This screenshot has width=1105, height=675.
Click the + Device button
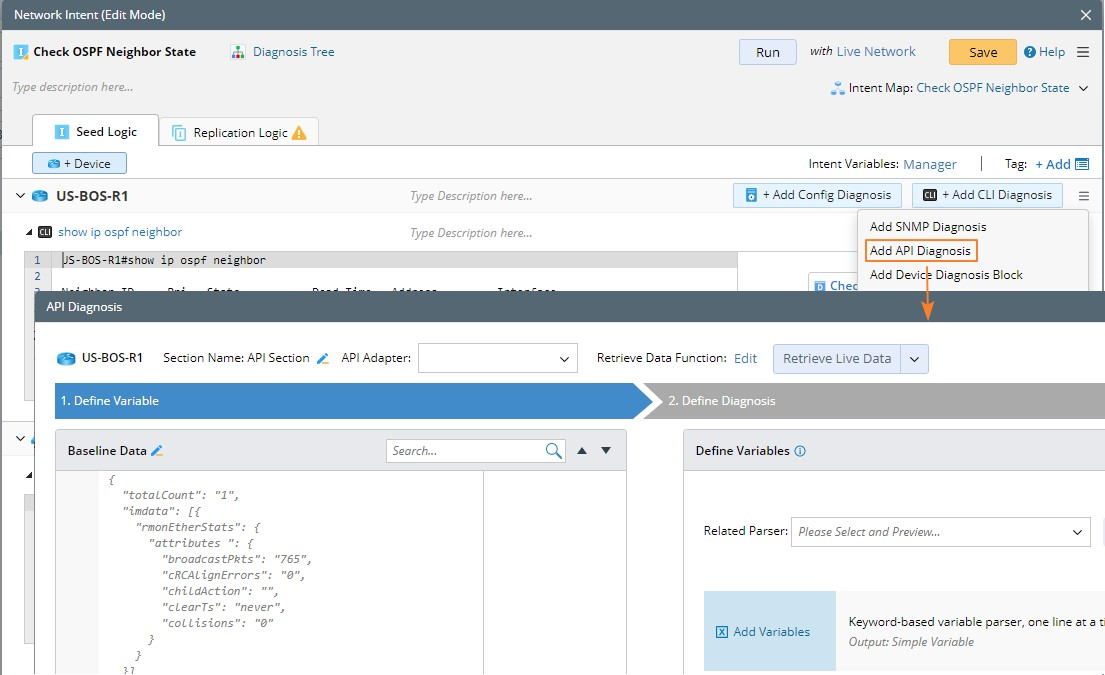point(80,163)
